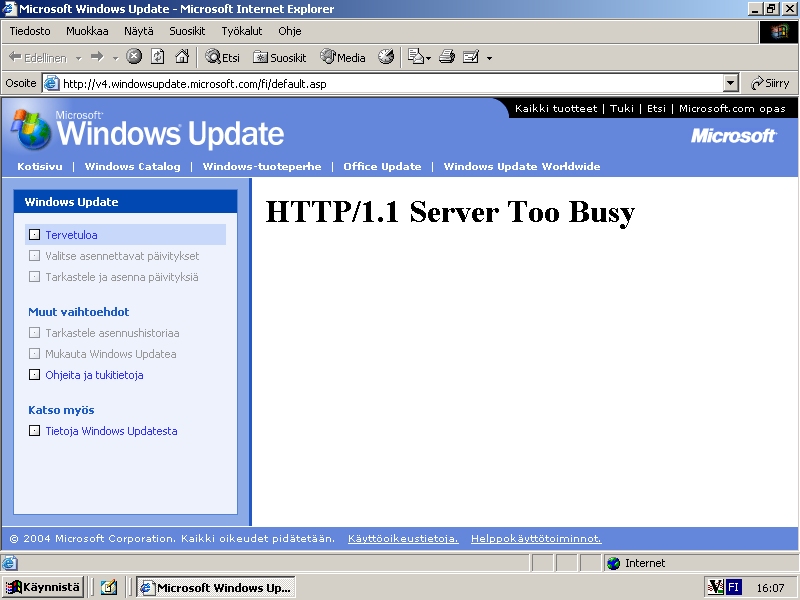Click the Print toolbar icon

[447, 57]
